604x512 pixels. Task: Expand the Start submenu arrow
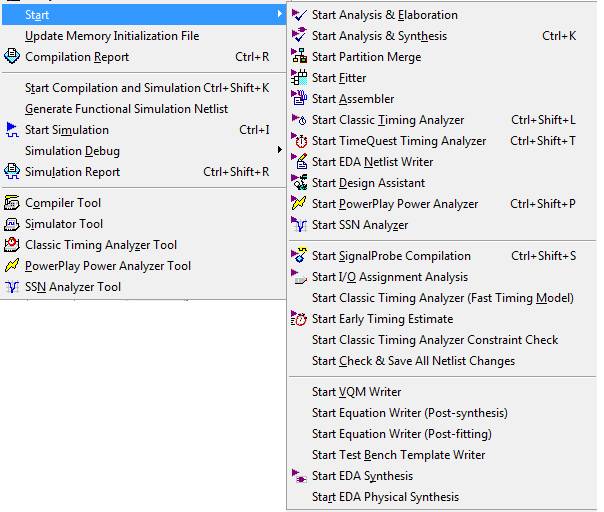pos(279,15)
